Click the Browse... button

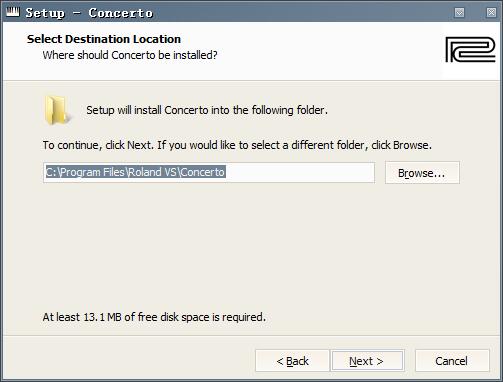(x=422, y=173)
